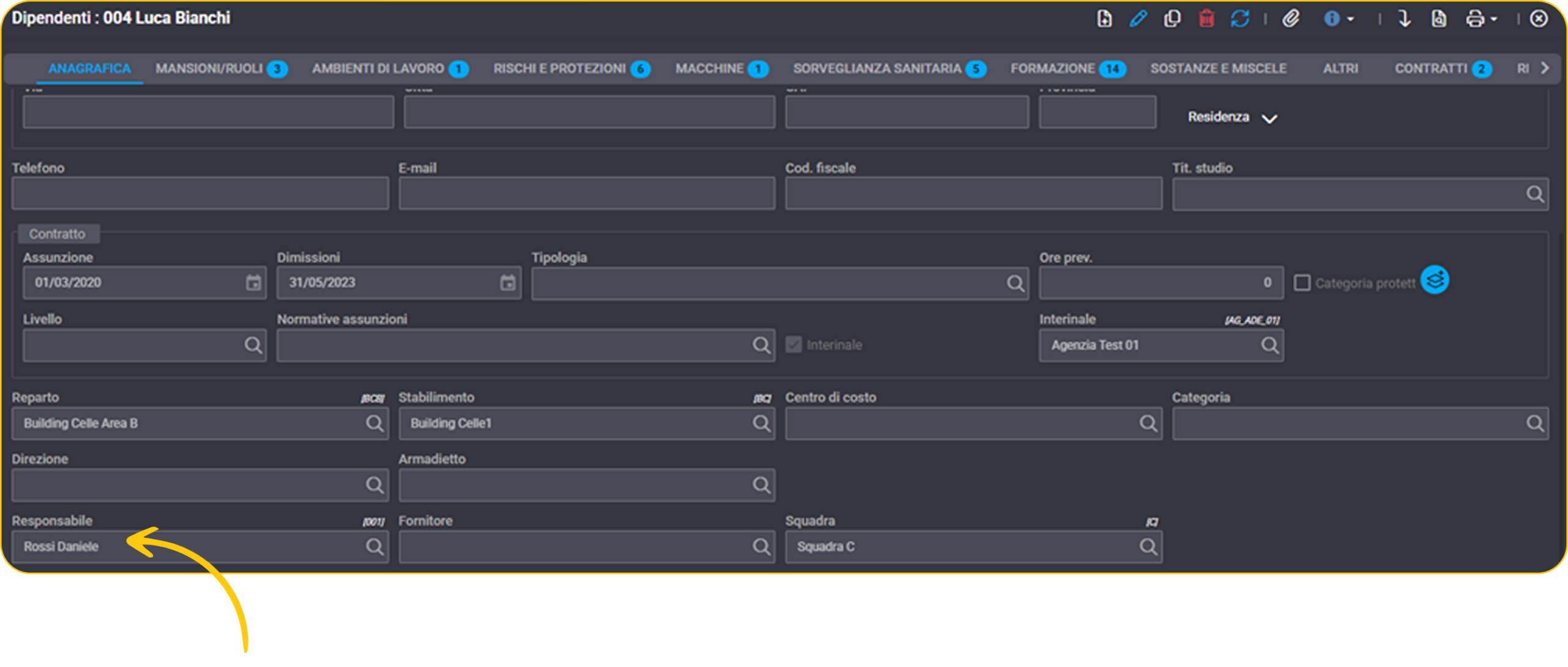Open the CONTRATTI tab
The image size is (1568, 667).
(x=1443, y=69)
